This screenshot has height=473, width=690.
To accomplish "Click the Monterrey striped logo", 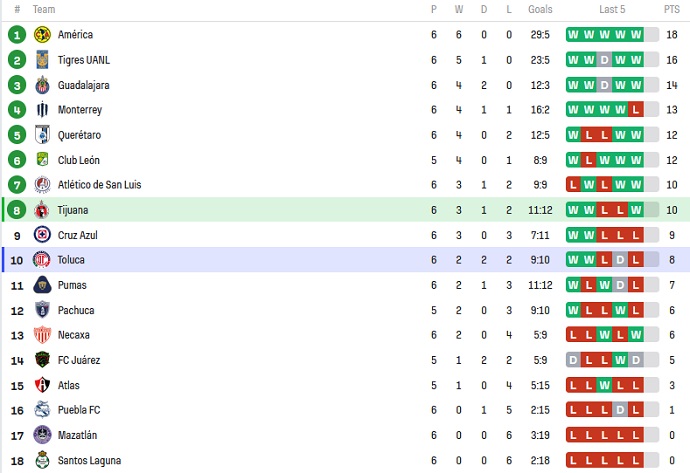I will click(42, 110).
